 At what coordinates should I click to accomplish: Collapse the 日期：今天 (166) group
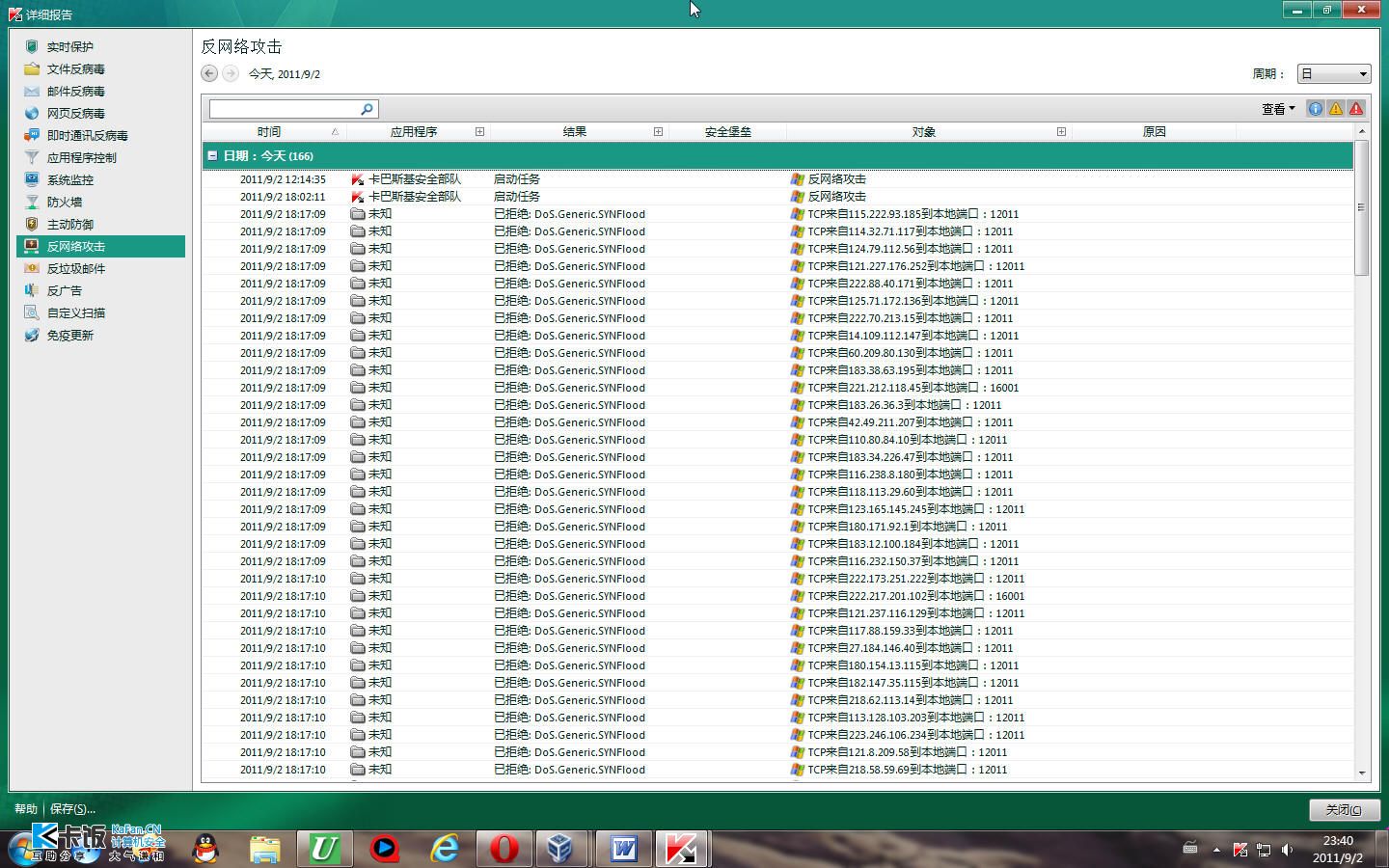[212, 155]
